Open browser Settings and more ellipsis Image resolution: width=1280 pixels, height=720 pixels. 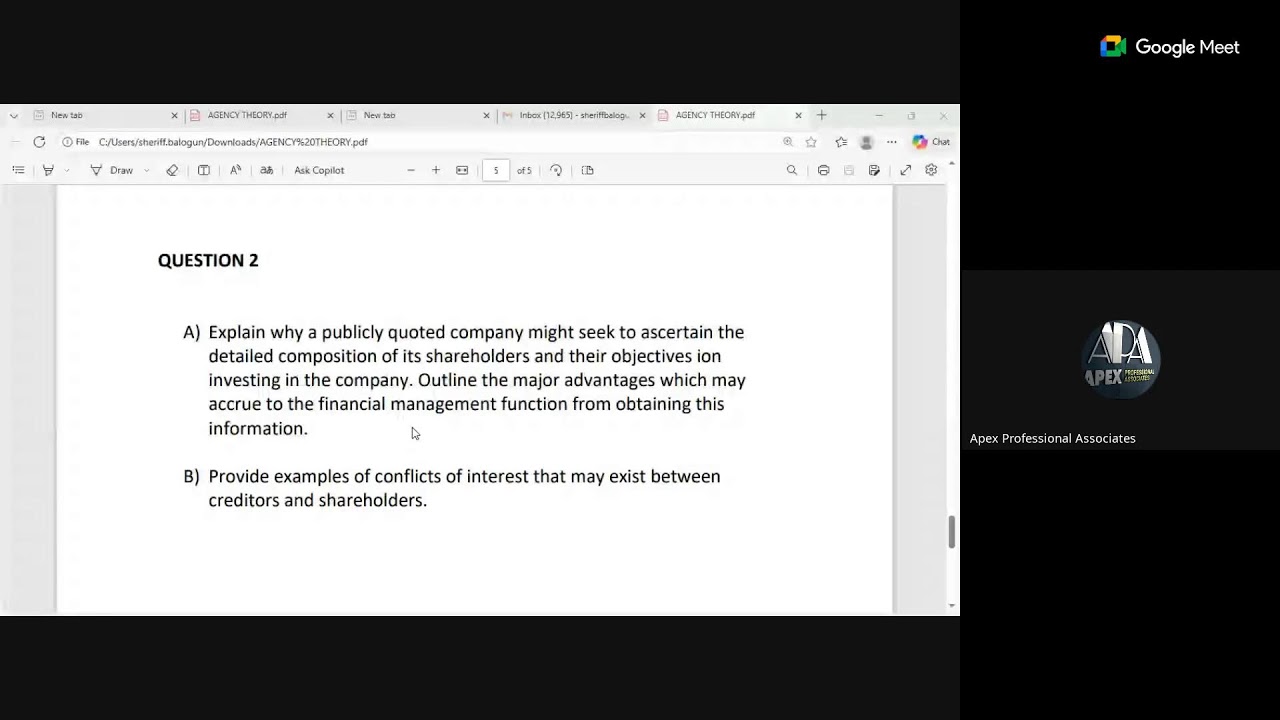[892, 142]
